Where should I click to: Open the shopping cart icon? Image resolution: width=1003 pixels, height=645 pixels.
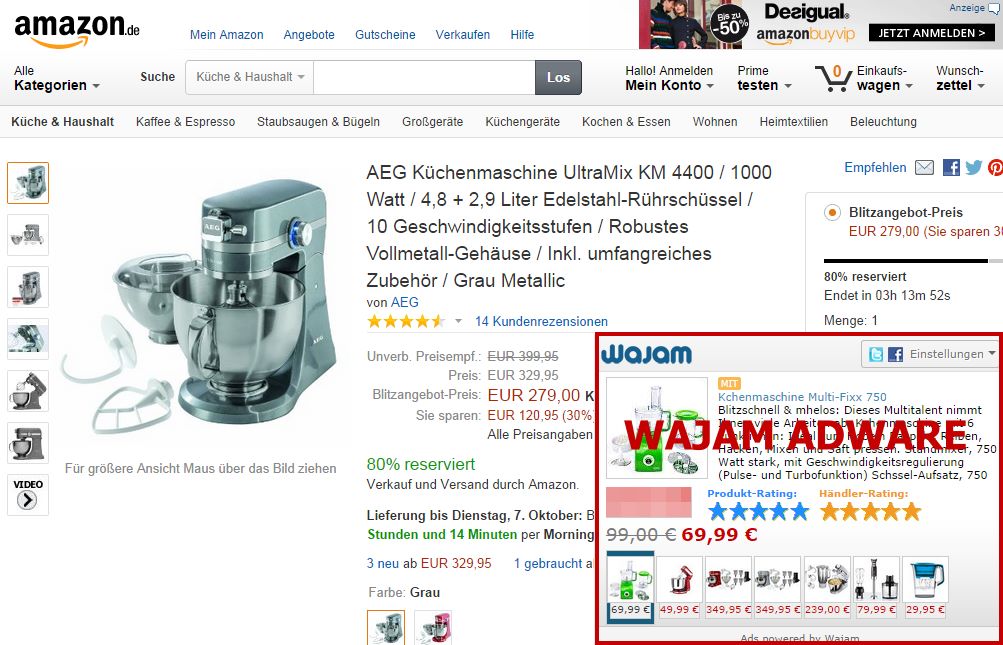[833, 78]
